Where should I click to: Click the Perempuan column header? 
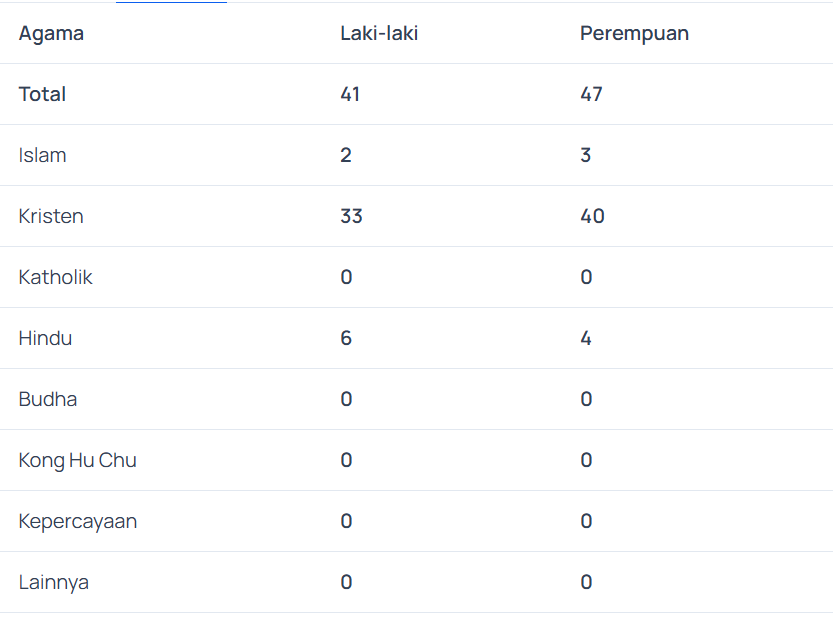pyautogui.click(x=634, y=33)
